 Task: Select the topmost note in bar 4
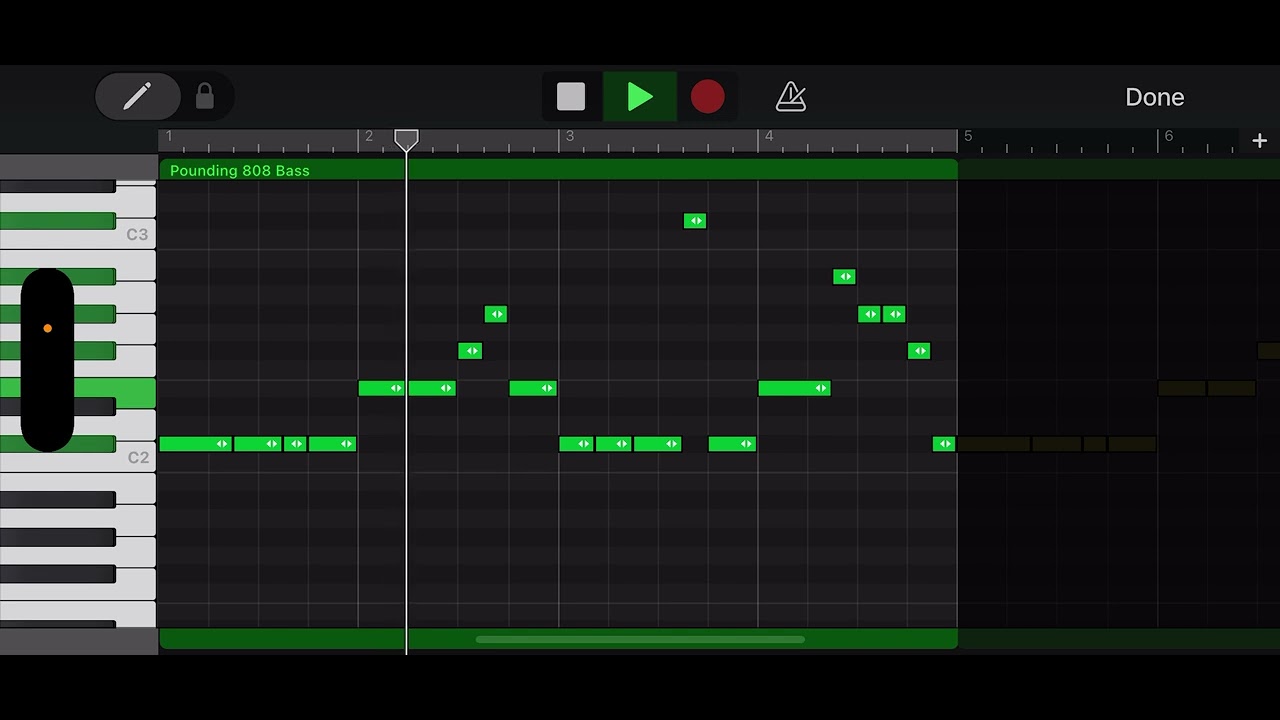(x=844, y=277)
